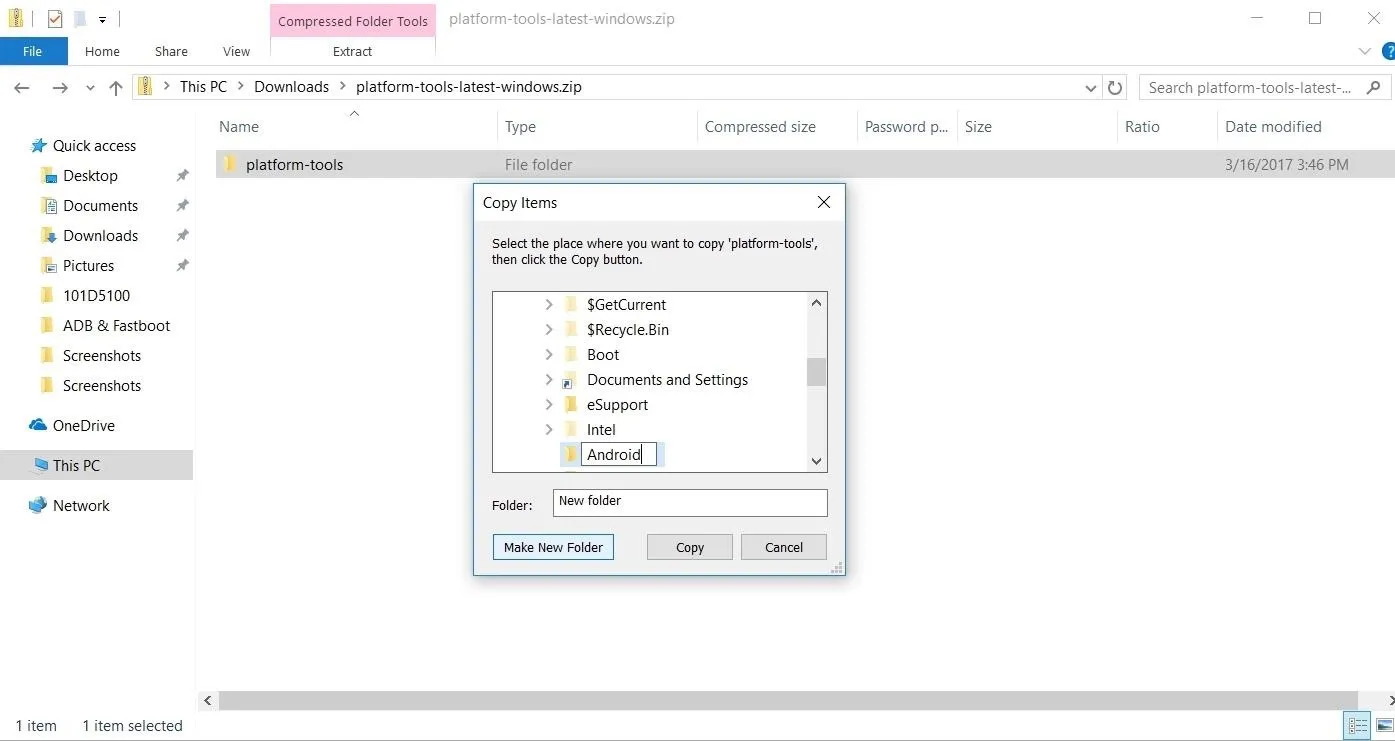
Task: Click the Up directory arrow
Action: click(x=116, y=88)
